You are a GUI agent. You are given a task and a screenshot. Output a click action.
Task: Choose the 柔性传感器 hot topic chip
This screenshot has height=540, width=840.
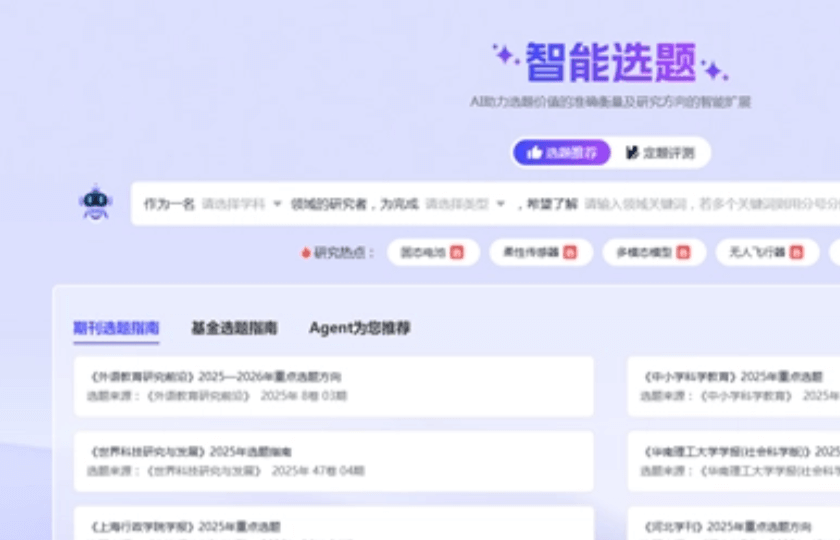click(541, 252)
